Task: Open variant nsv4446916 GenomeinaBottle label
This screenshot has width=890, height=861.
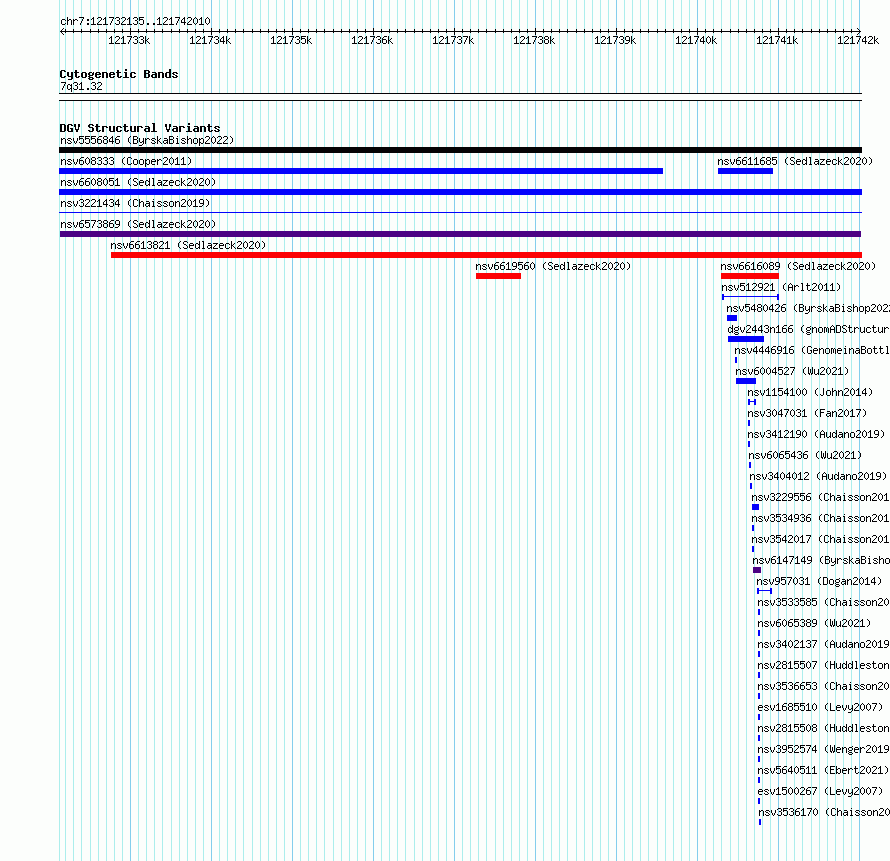Action: 812,350
